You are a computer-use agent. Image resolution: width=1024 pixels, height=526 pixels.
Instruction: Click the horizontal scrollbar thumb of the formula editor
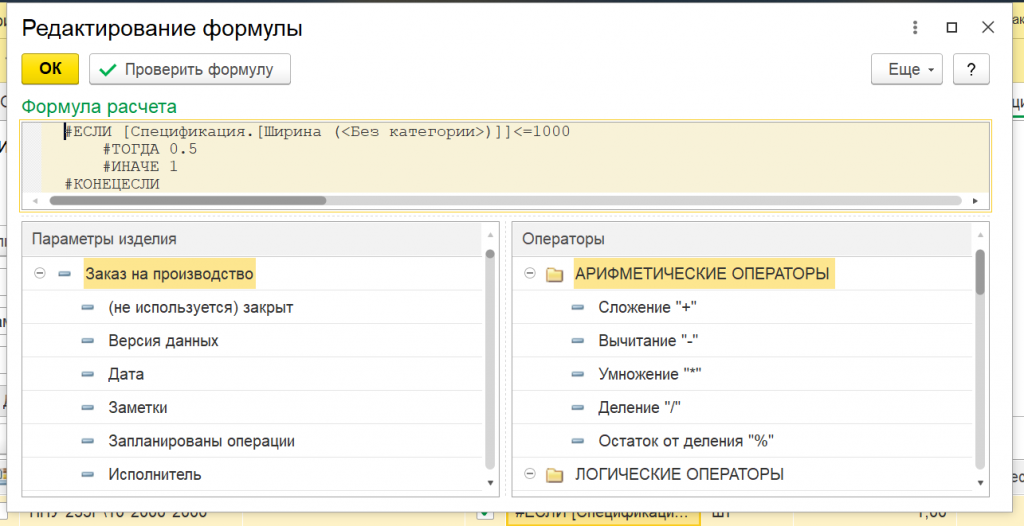tap(187, 201)
